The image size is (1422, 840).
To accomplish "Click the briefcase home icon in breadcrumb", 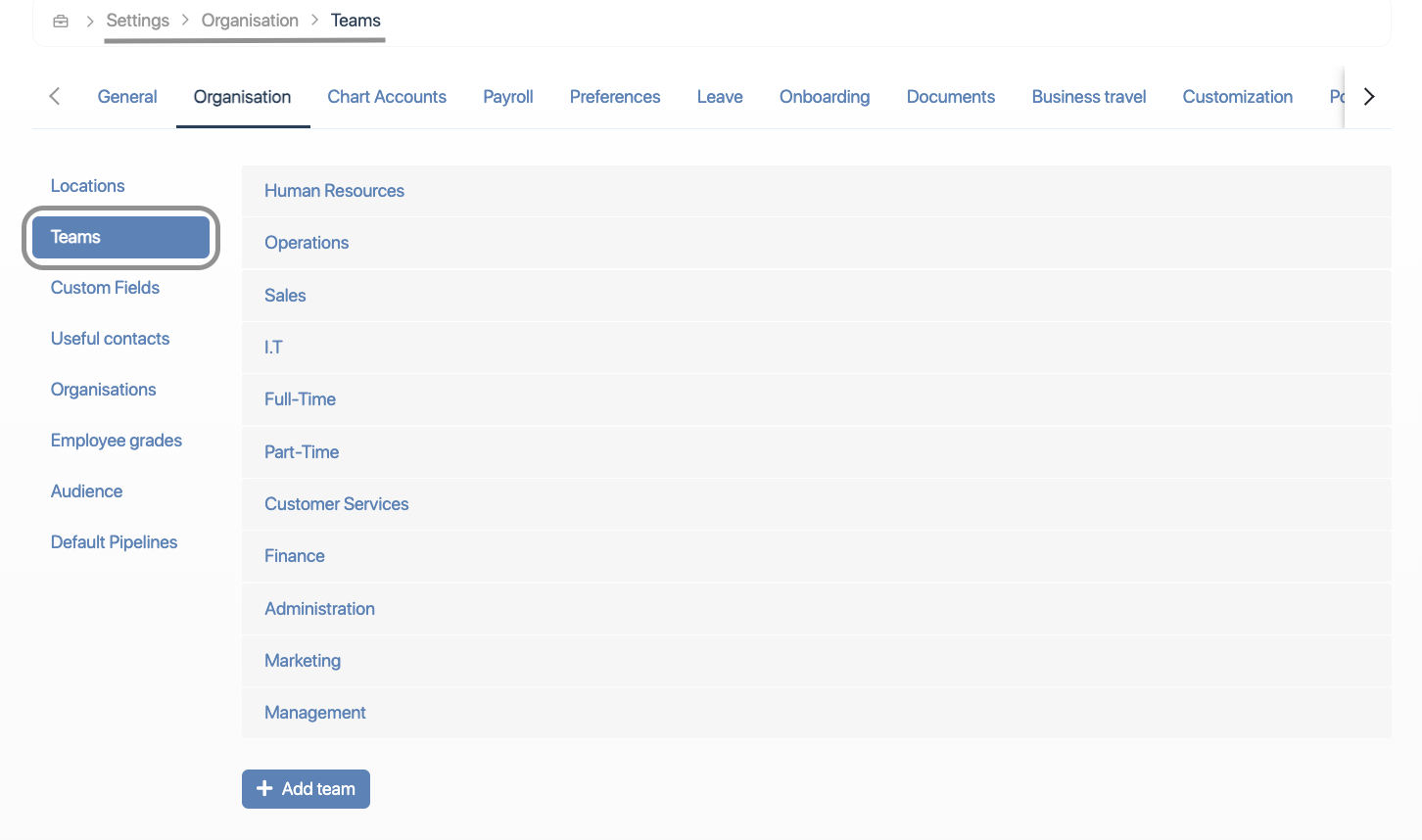I will pos(61,21).
